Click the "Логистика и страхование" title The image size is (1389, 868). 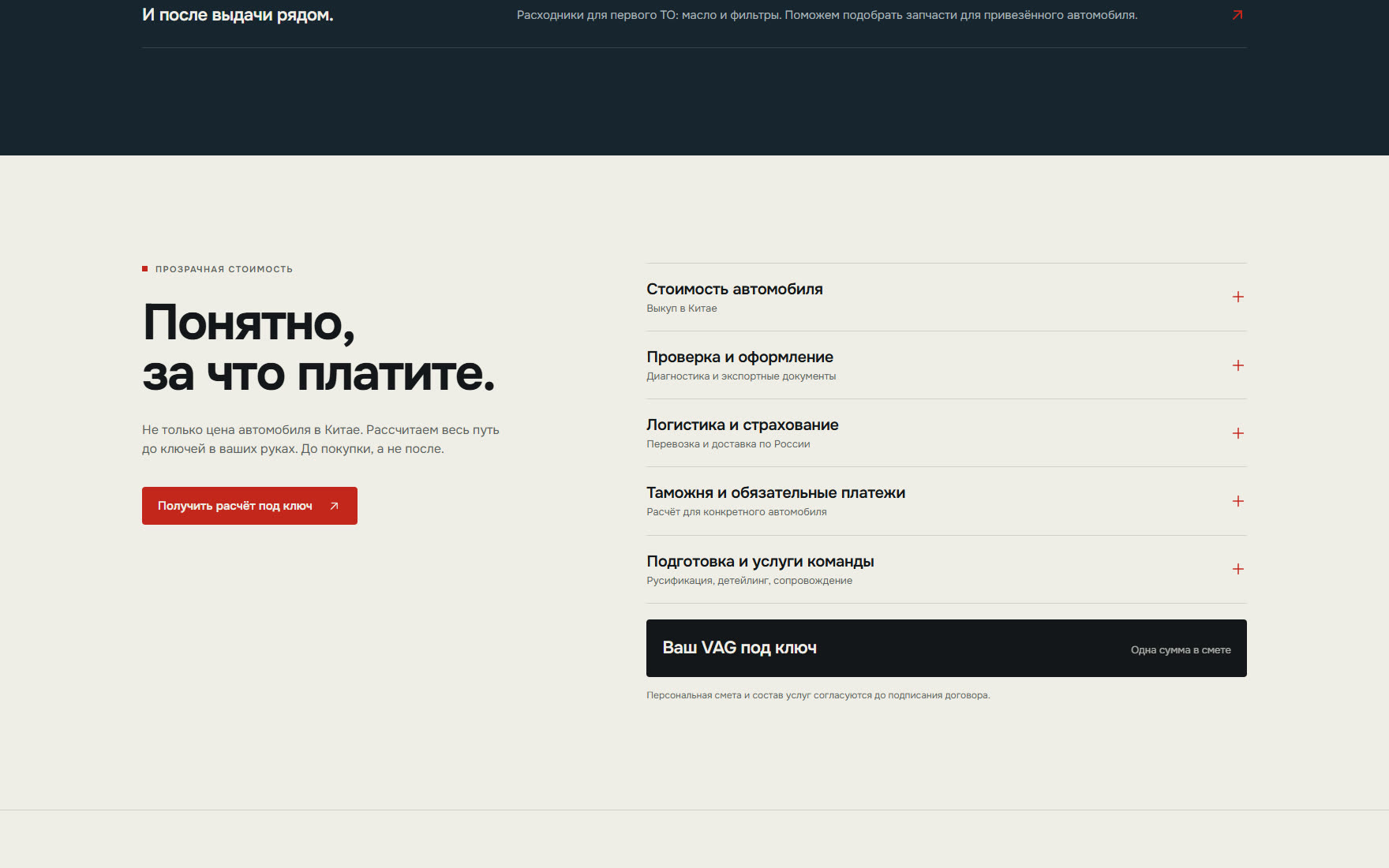pos(743,425)
